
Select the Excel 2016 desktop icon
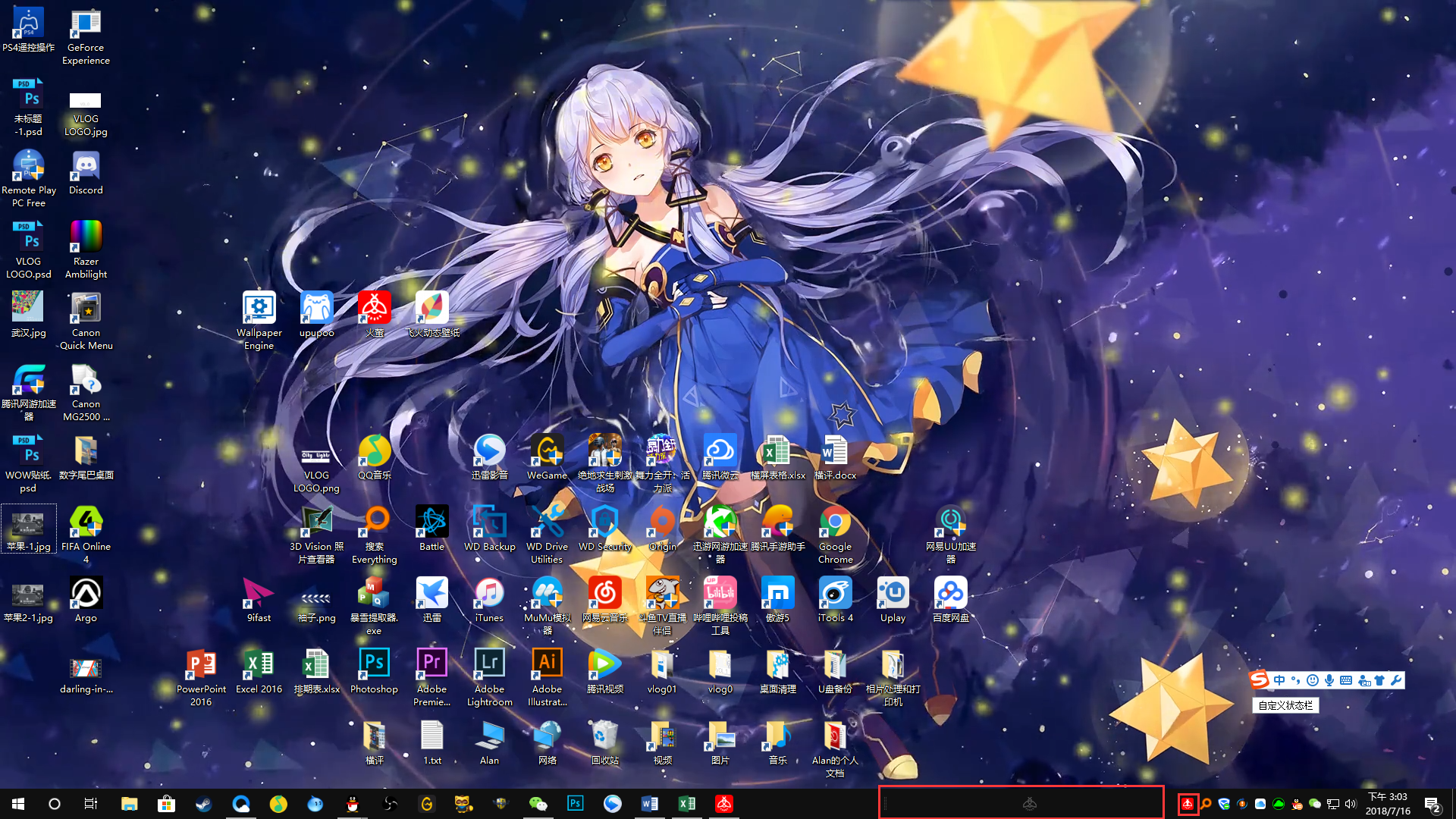(259, 671)
